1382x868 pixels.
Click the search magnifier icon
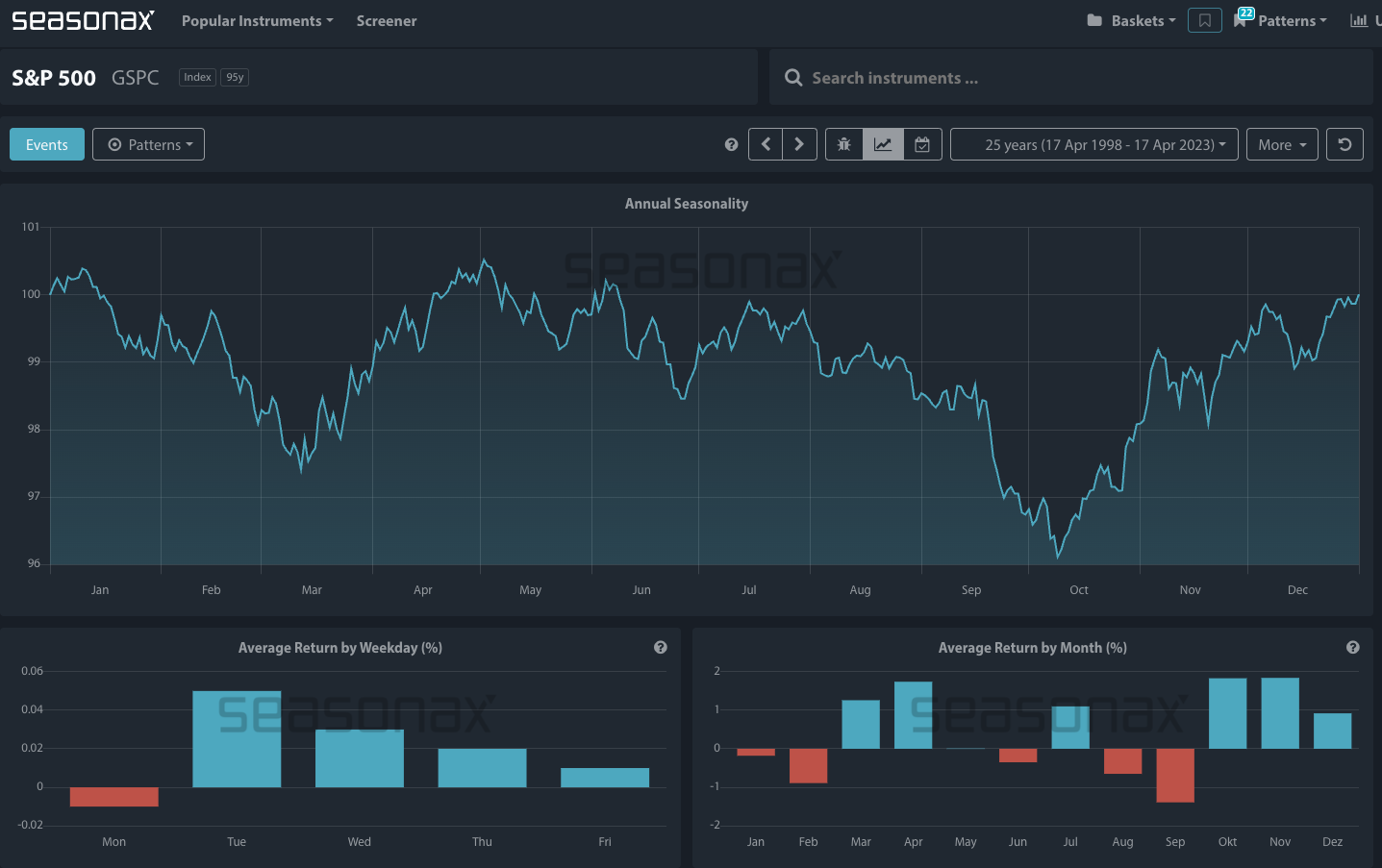pos(793,78)
